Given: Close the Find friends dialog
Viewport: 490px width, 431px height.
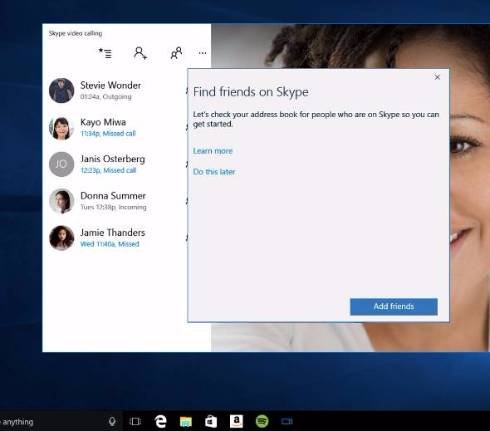Looking at the screenshot, I should [x=437, y=77].
